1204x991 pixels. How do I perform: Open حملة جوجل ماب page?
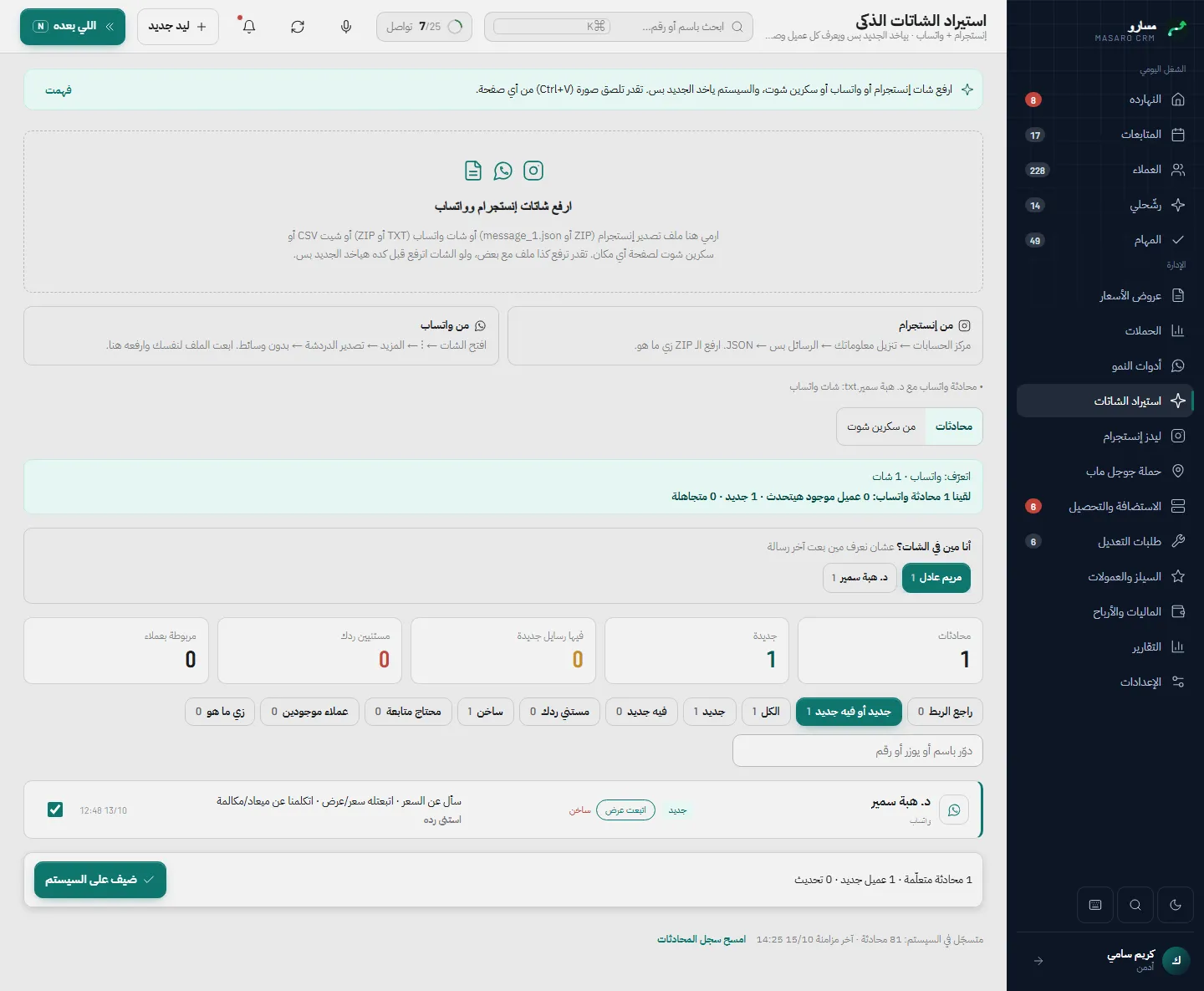(1105, 471)
